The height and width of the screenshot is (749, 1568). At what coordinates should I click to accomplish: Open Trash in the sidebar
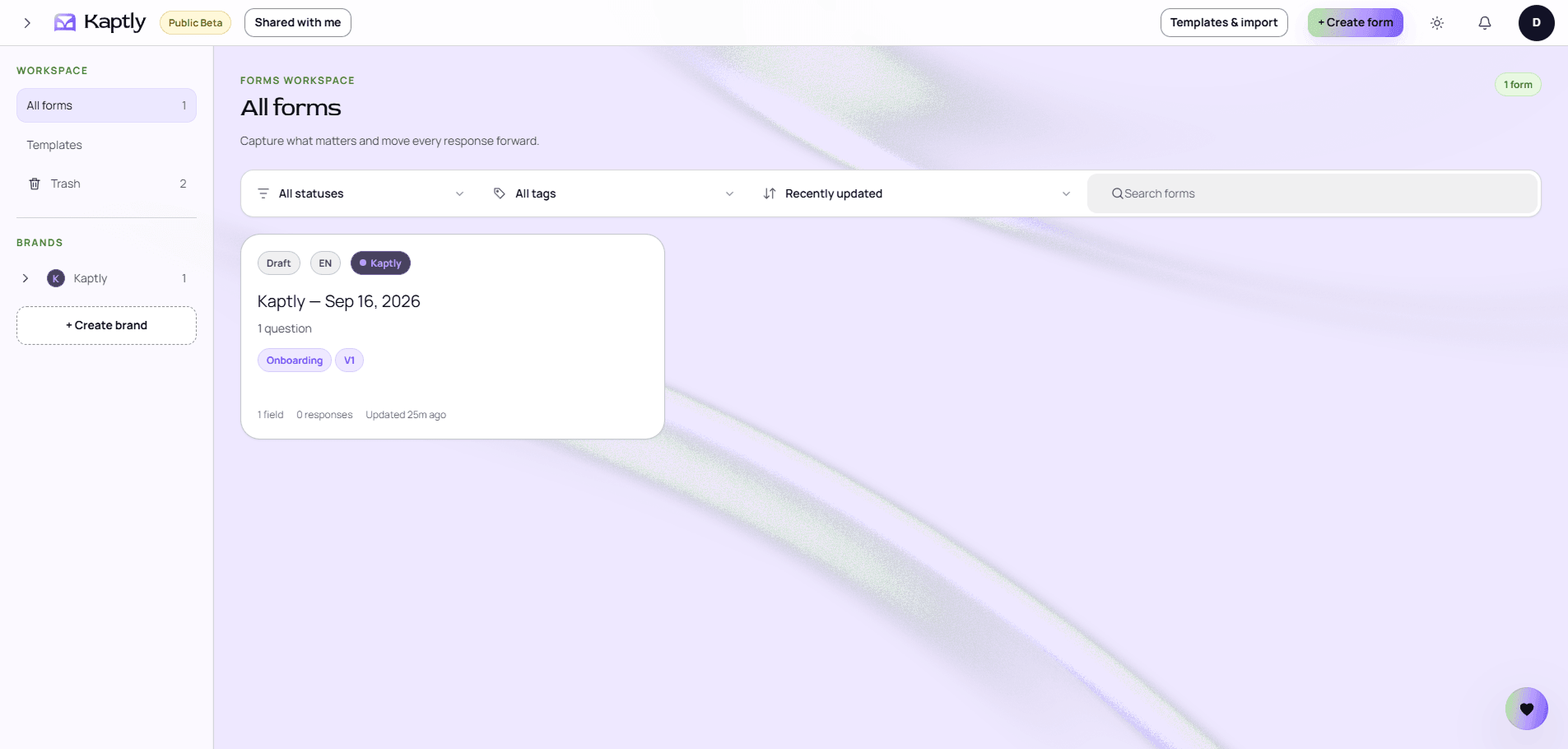point(106,184)
